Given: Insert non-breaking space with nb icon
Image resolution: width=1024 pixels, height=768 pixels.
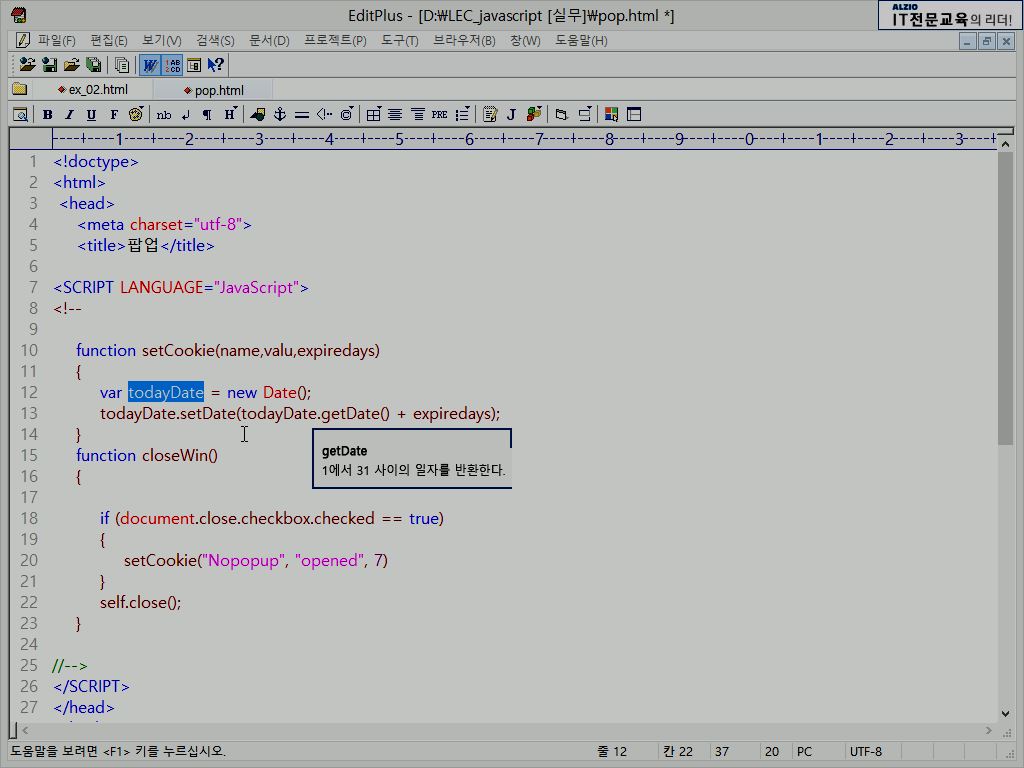Looking at the screenshot, I should (164, 115).
